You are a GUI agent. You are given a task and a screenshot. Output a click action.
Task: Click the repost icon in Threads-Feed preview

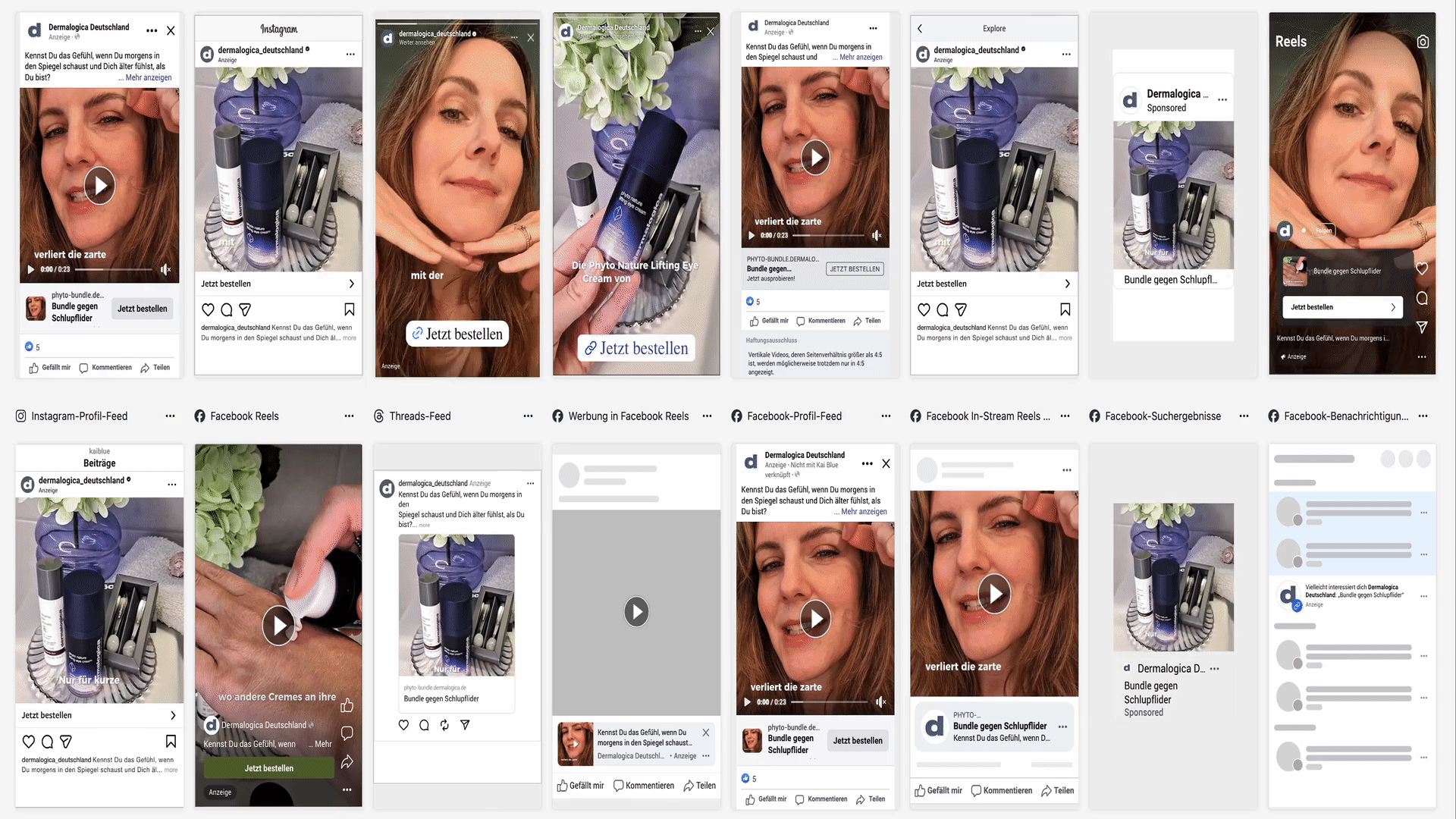click(444, 725)
